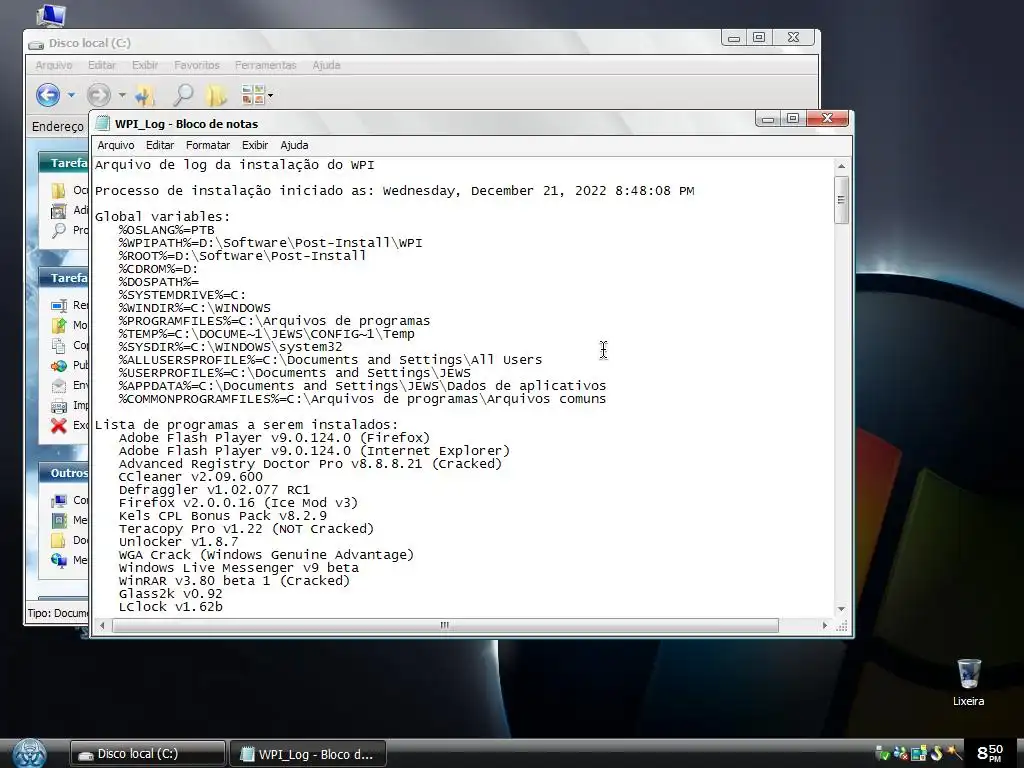Click text line '%OSLANG%=PTB'

(x=167, y=230)
